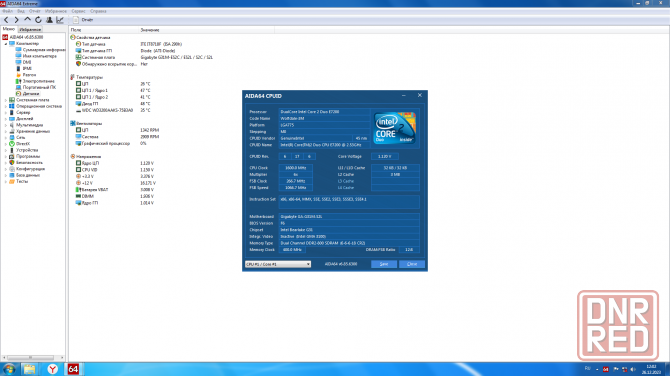
Task: Open the Windows Start menu
Action: coord(9,369)
